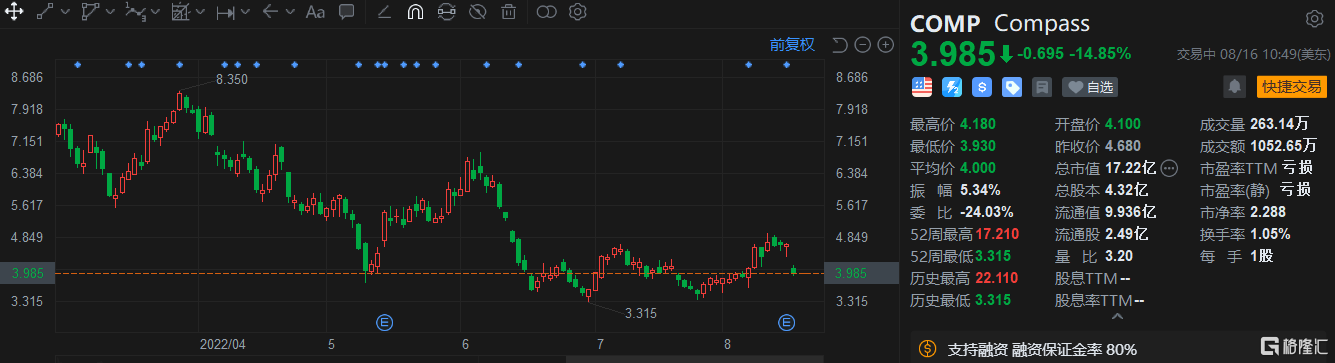Open the overlay compare circles icon

(x=546, y=13)
